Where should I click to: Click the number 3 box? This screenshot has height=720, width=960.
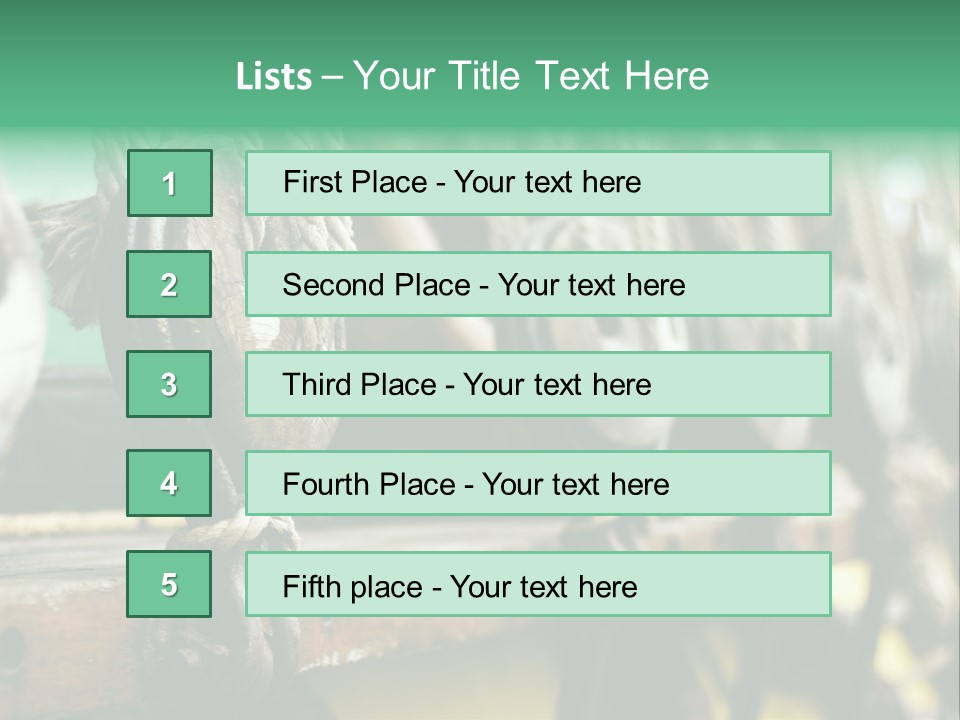[x=169, y=384]
